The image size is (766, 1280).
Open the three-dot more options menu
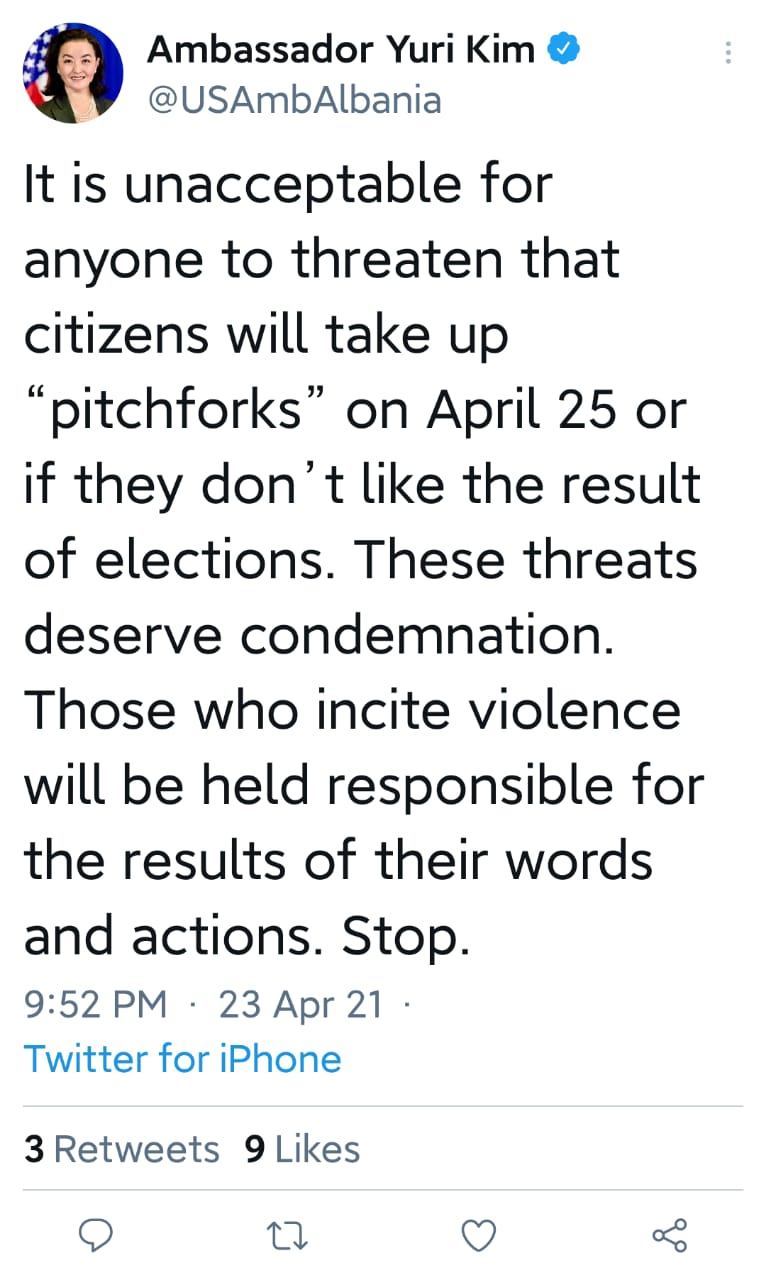(x=729, y=53)
